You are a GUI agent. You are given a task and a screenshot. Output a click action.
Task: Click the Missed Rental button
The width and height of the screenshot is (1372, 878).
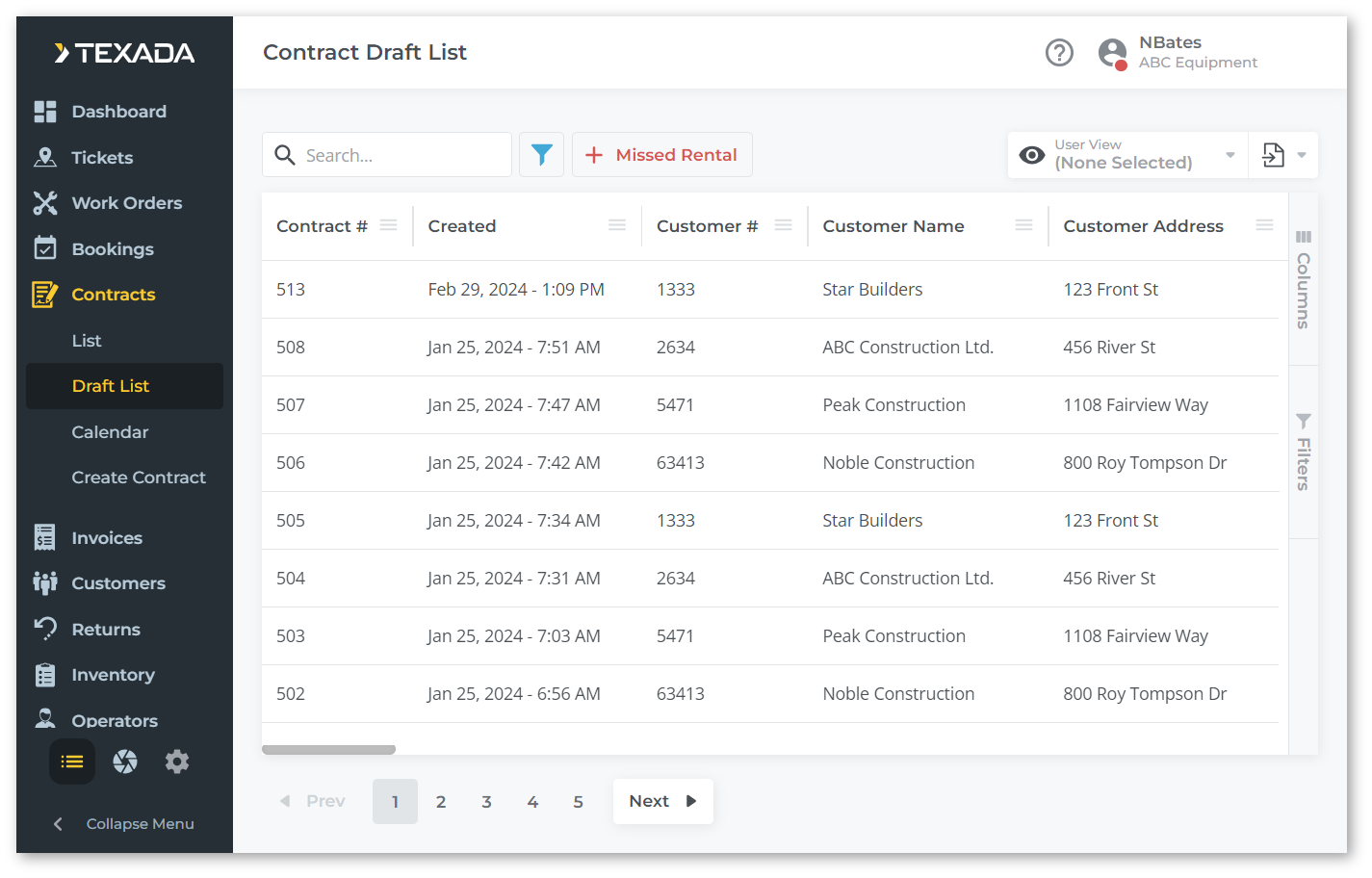tap(662, 154)
